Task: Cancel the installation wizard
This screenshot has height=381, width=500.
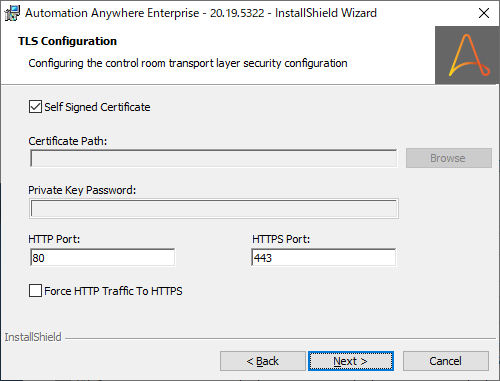Action: pos(446,361)
